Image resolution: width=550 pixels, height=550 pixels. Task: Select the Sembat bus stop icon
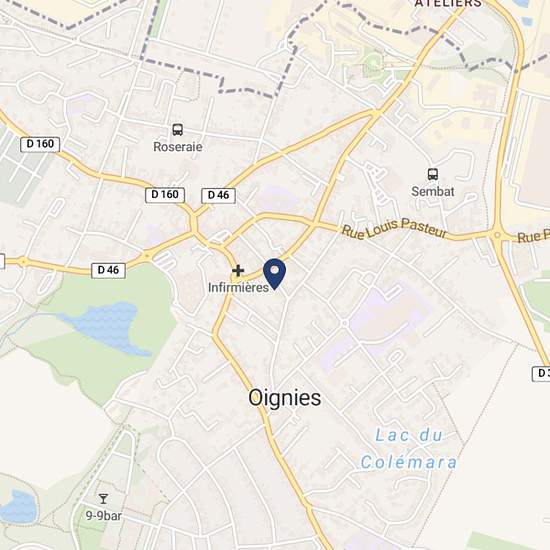pos(432,174)
